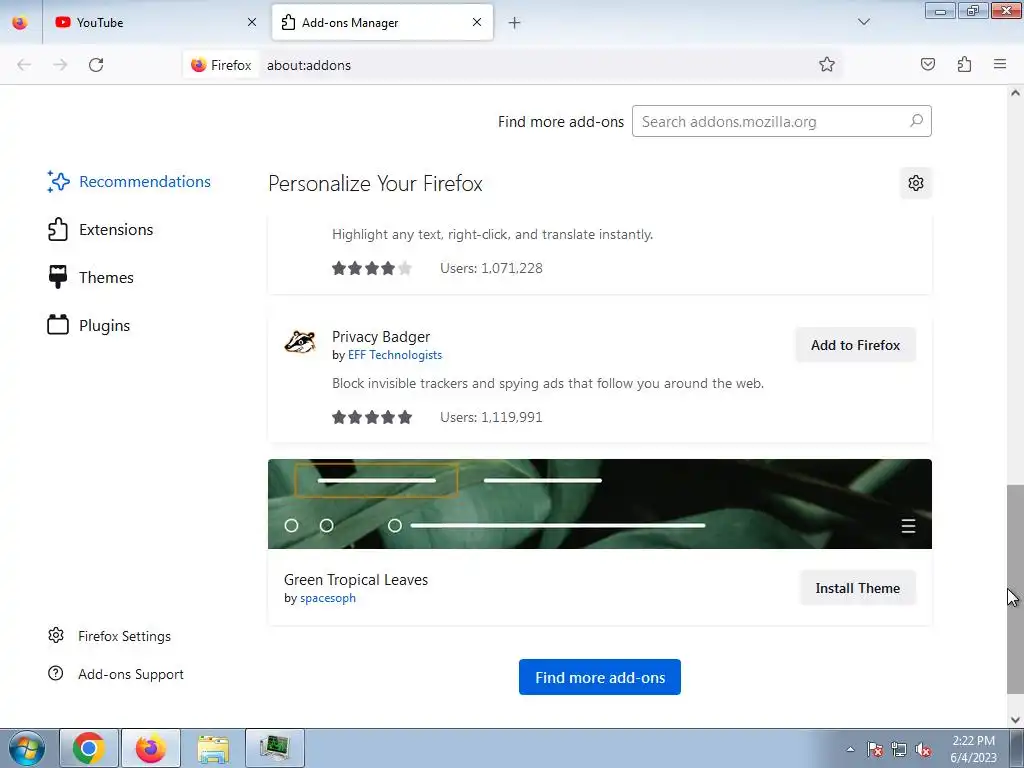Open a new tab with plus button
This screenshot has width=1024, height=768.
(515, 23)
